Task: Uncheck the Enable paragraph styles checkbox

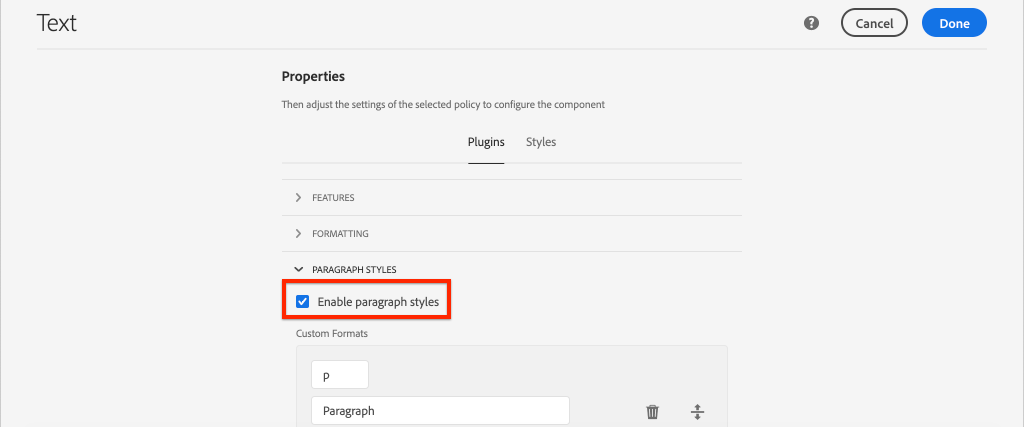Action: [303, 301]
